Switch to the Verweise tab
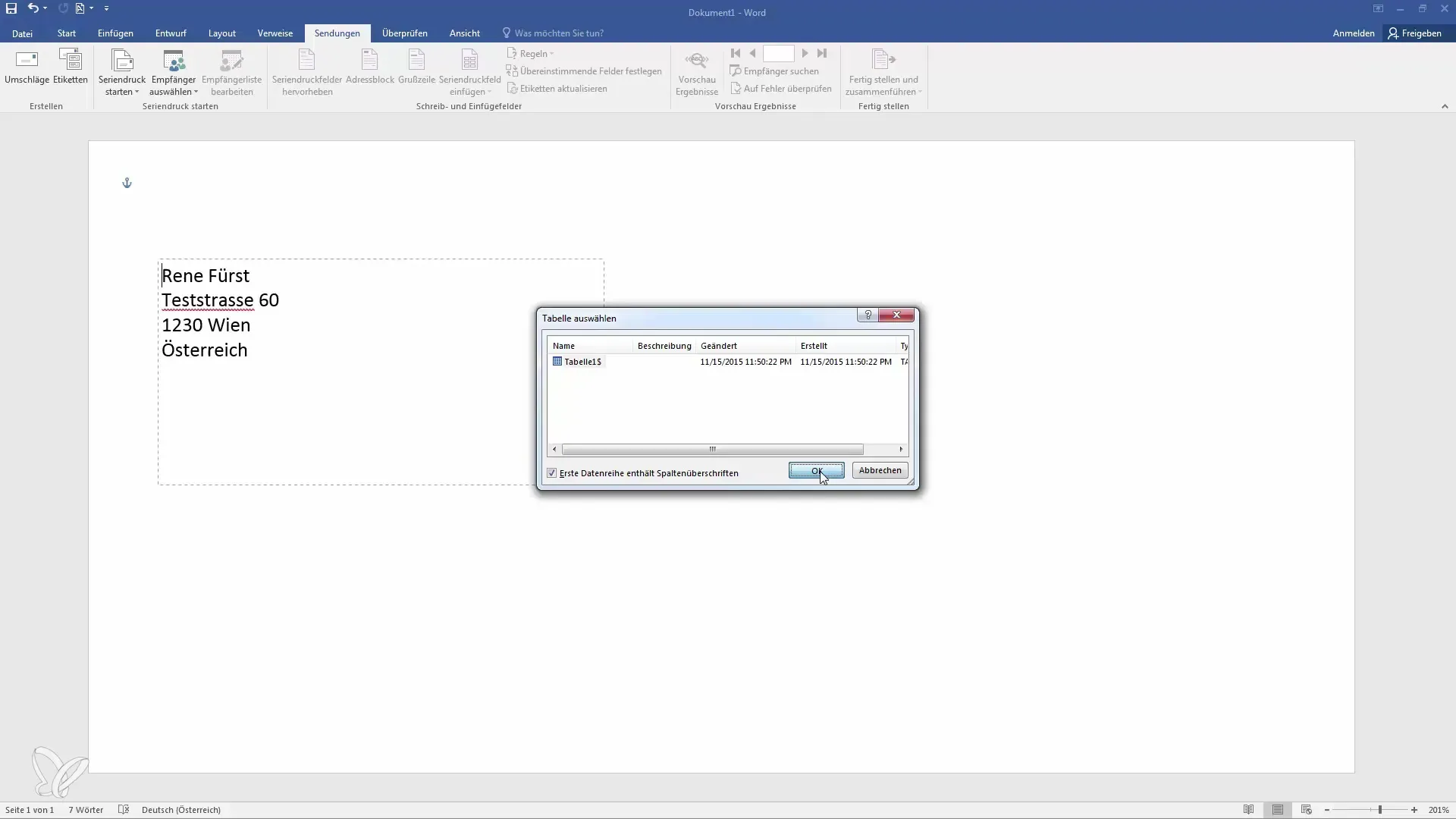Image resolution: width=1456 pixels, height=819 pixels. pyautogui.click(x=275, y=33)
